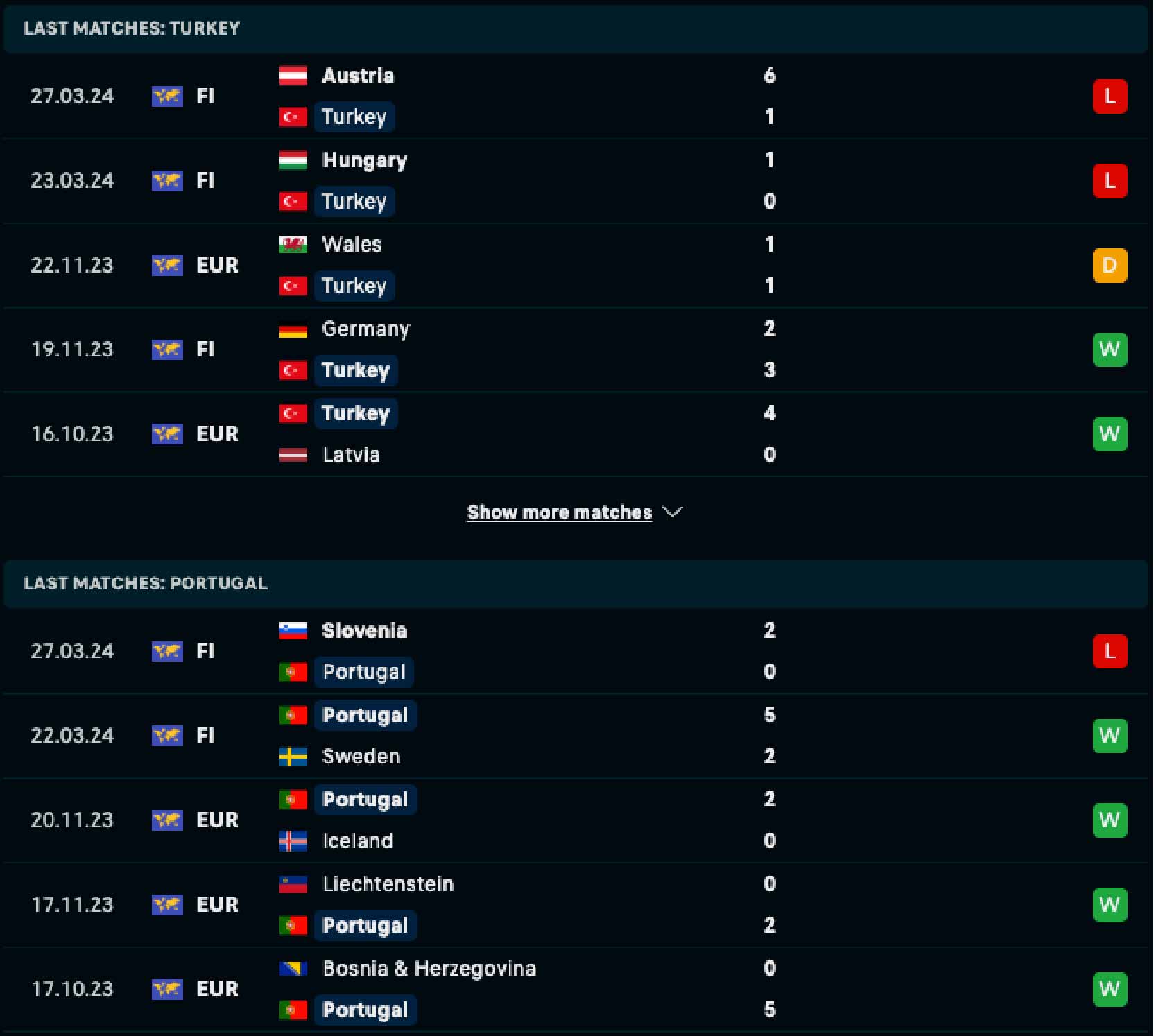Click the Bosnia & Herzegovina flag icon

point(293,969)
